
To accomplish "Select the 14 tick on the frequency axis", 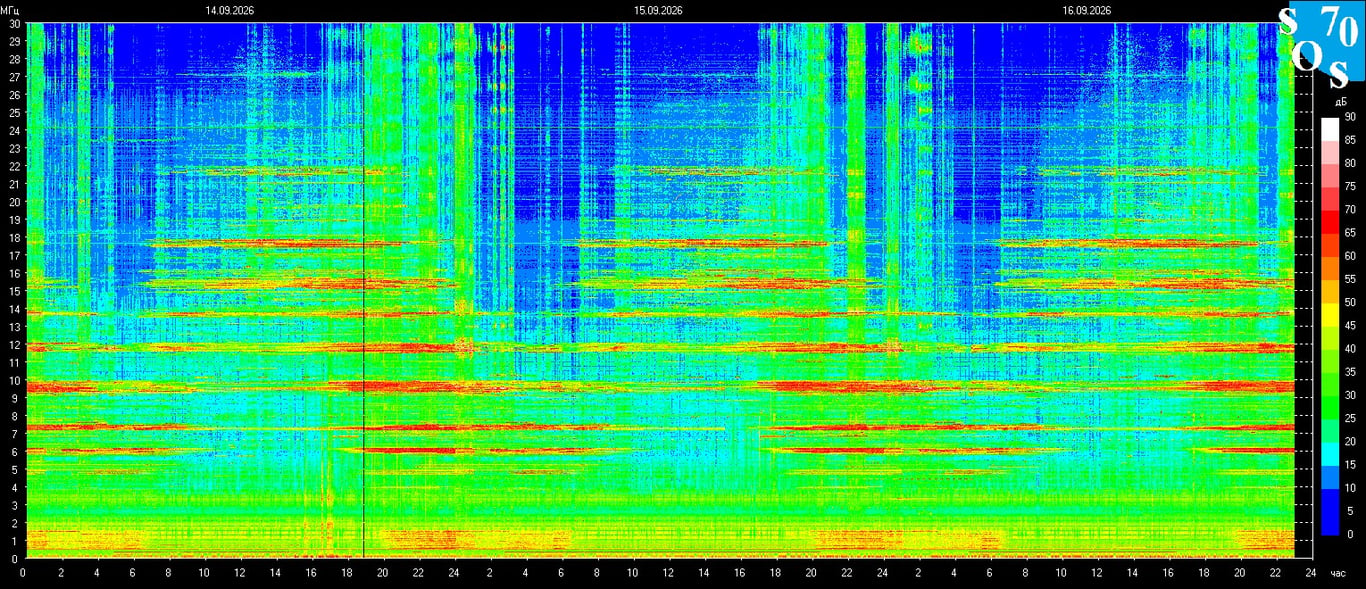I will [14, 309].
